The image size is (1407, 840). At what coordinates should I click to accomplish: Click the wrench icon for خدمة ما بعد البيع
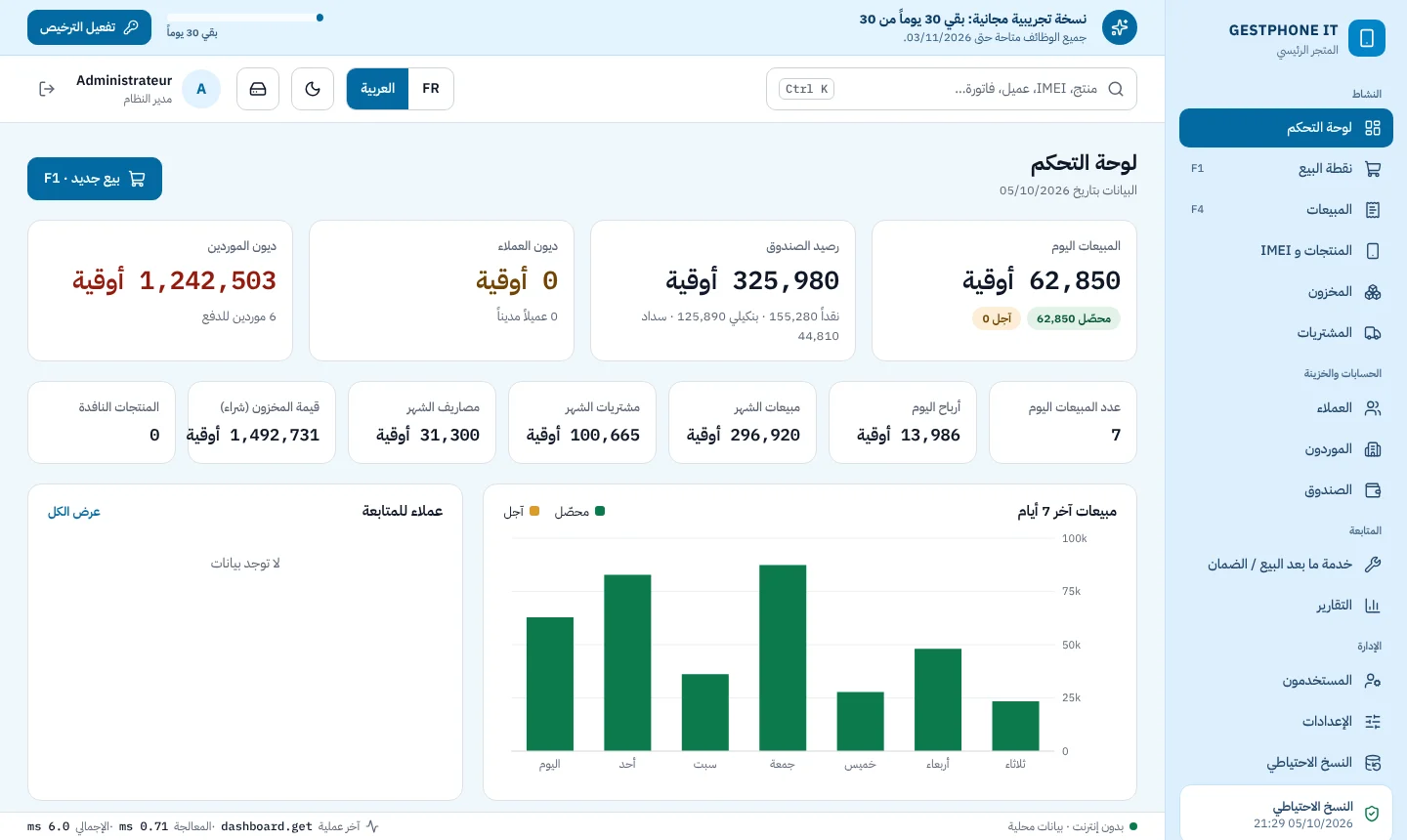point(1373,565)
